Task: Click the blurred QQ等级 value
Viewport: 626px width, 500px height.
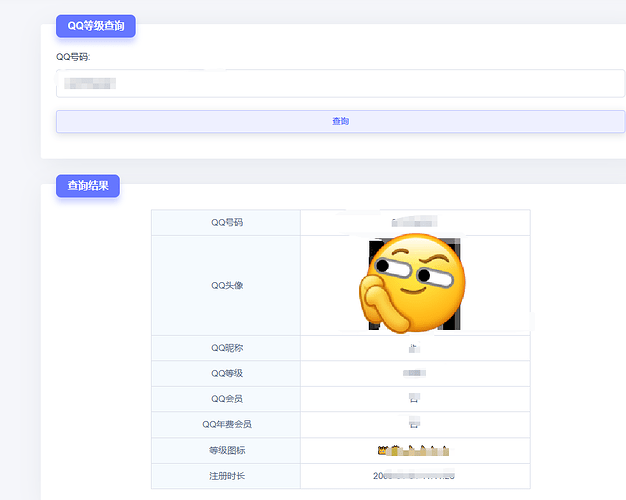Action: tap(414, 373)
